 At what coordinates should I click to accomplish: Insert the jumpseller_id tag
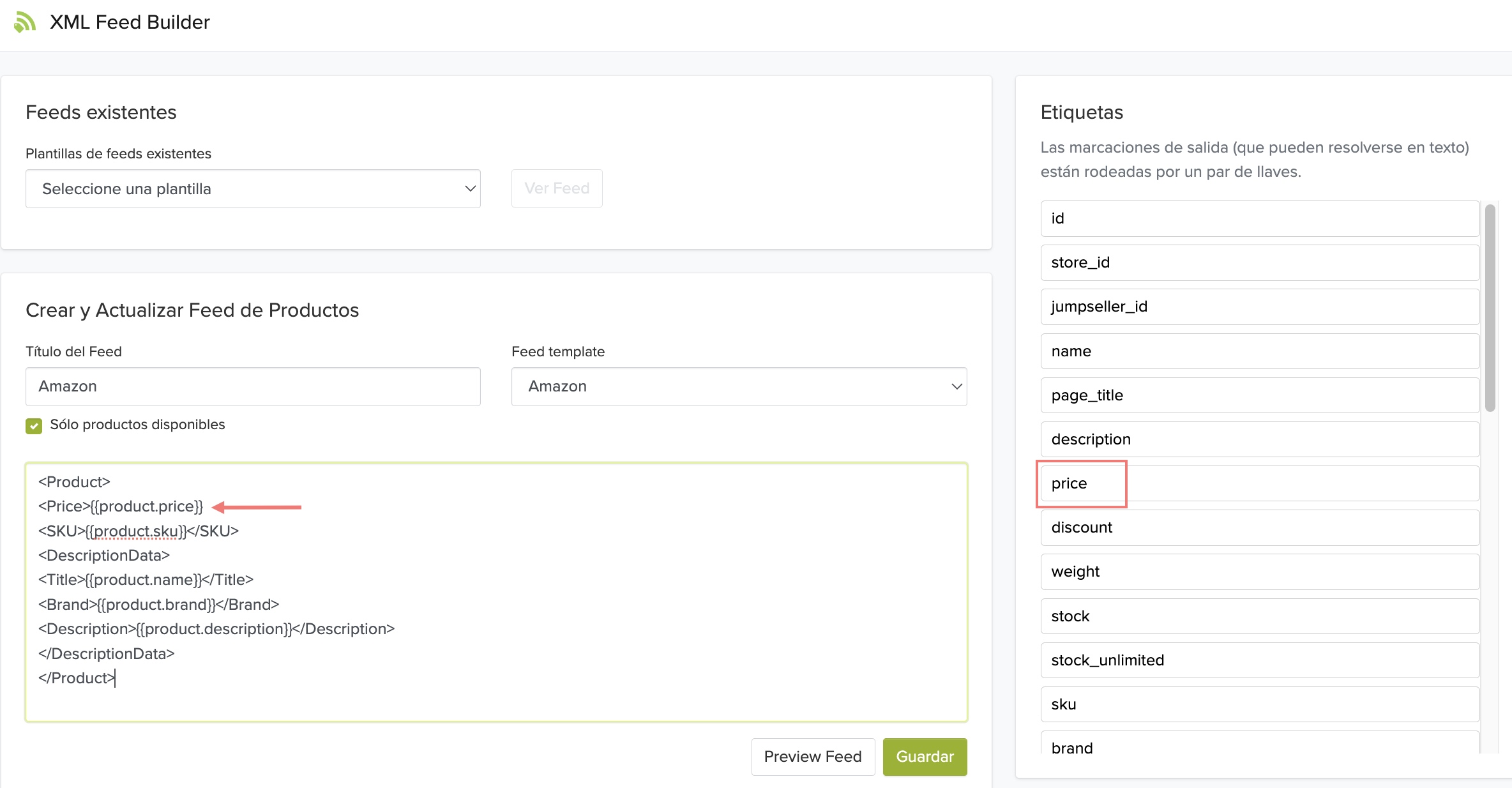(1259, 307)
